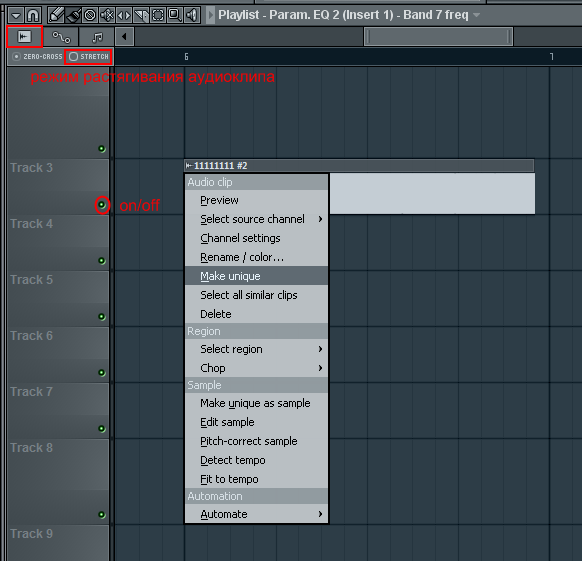Click the 11111111 #2 clip title
The image size is (582, 561).
(x=220, y=166)
